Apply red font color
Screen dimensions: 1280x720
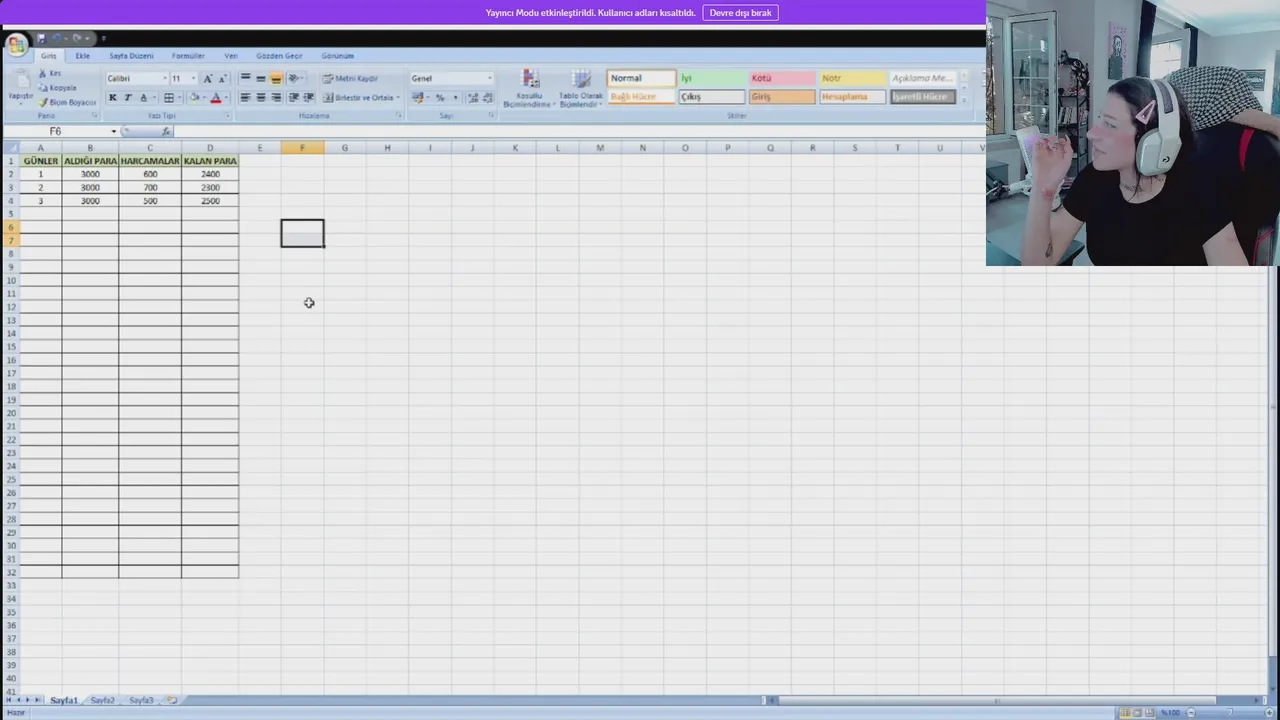click(x=216, y=98)
